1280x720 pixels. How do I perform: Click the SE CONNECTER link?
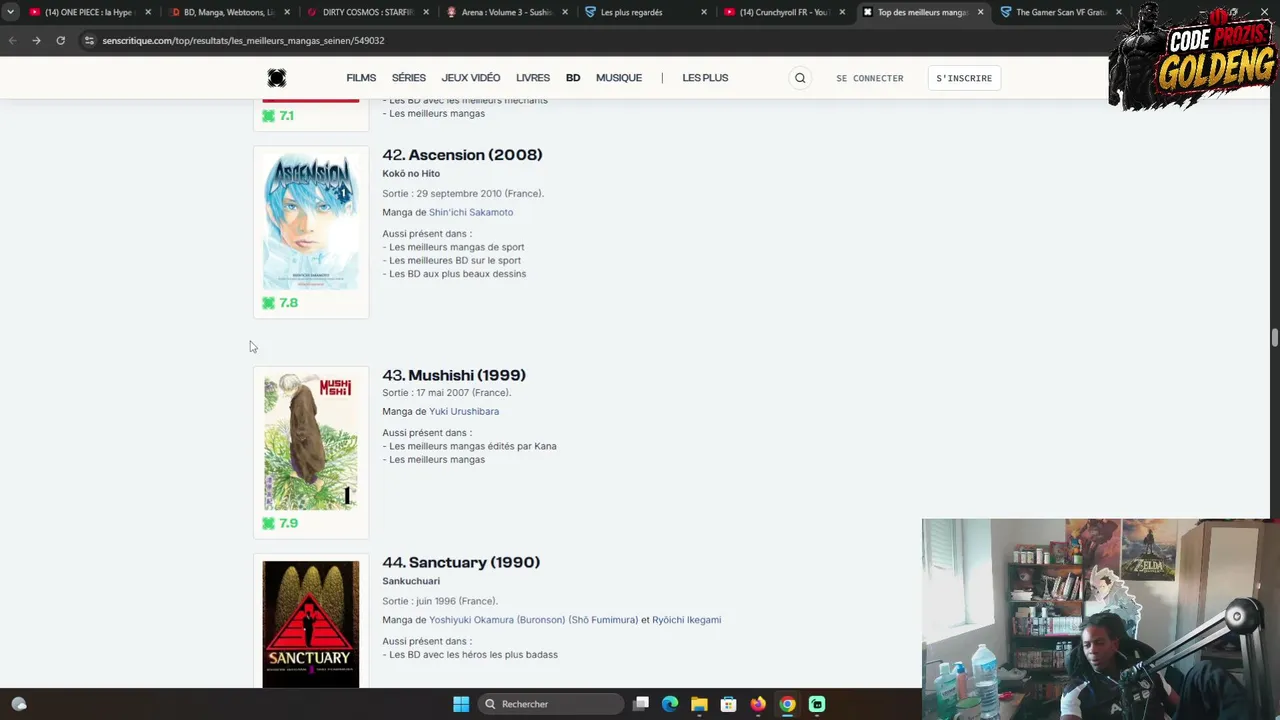point(870,78)
